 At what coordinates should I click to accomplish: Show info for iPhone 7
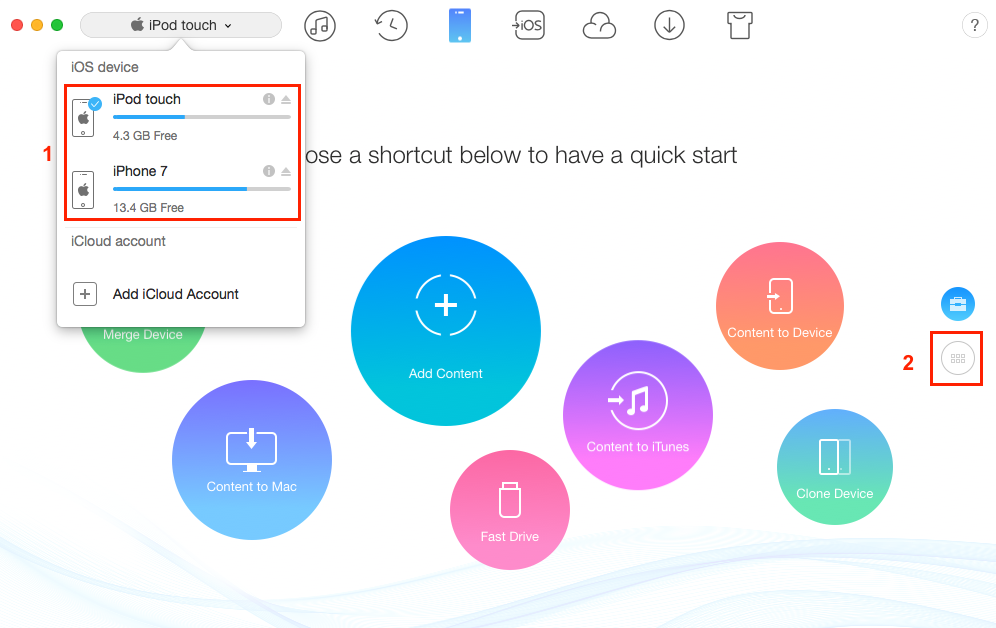(269, 171)
